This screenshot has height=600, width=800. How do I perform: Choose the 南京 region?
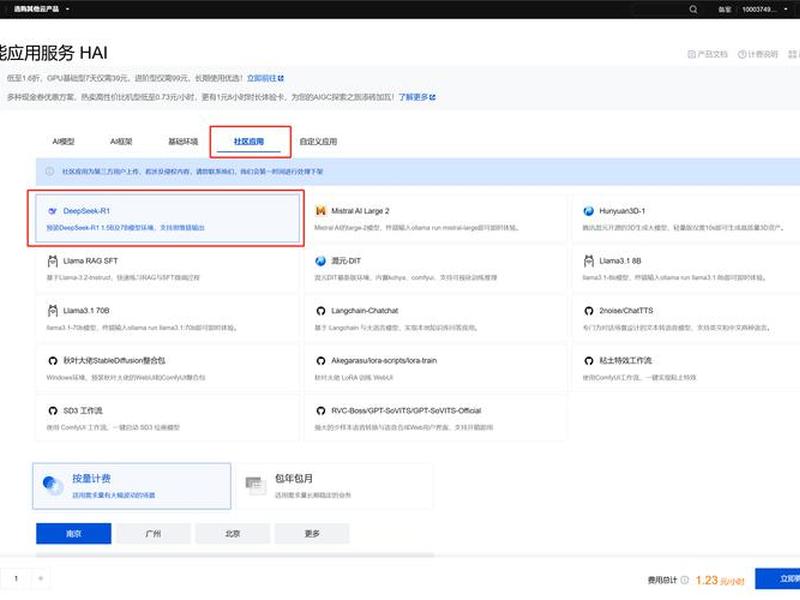73,534
